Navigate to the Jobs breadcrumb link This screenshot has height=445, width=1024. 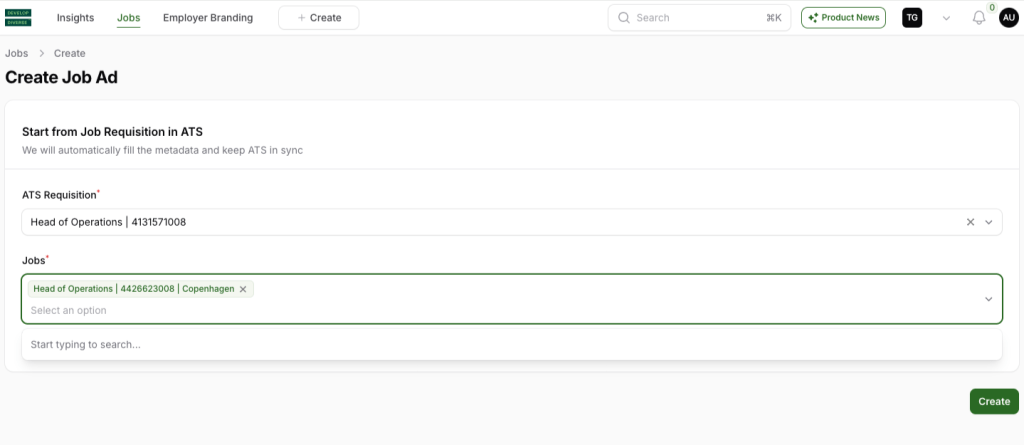point(17,53)
